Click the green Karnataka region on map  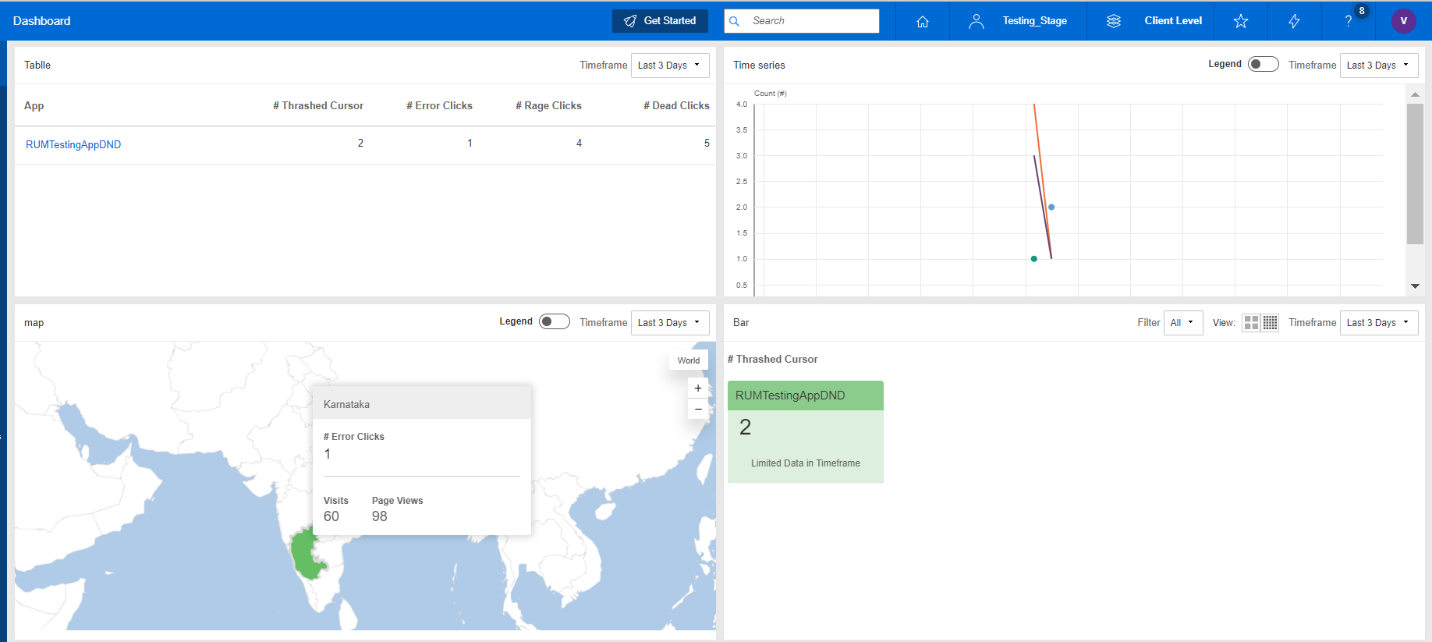click(308, 555)
